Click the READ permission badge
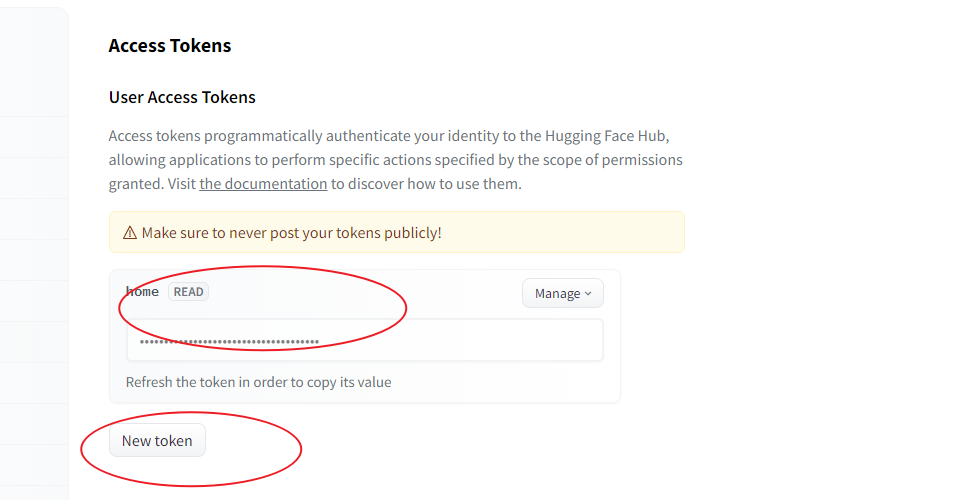The height and width of the screenshot is (500, 963). coord(188,292)
